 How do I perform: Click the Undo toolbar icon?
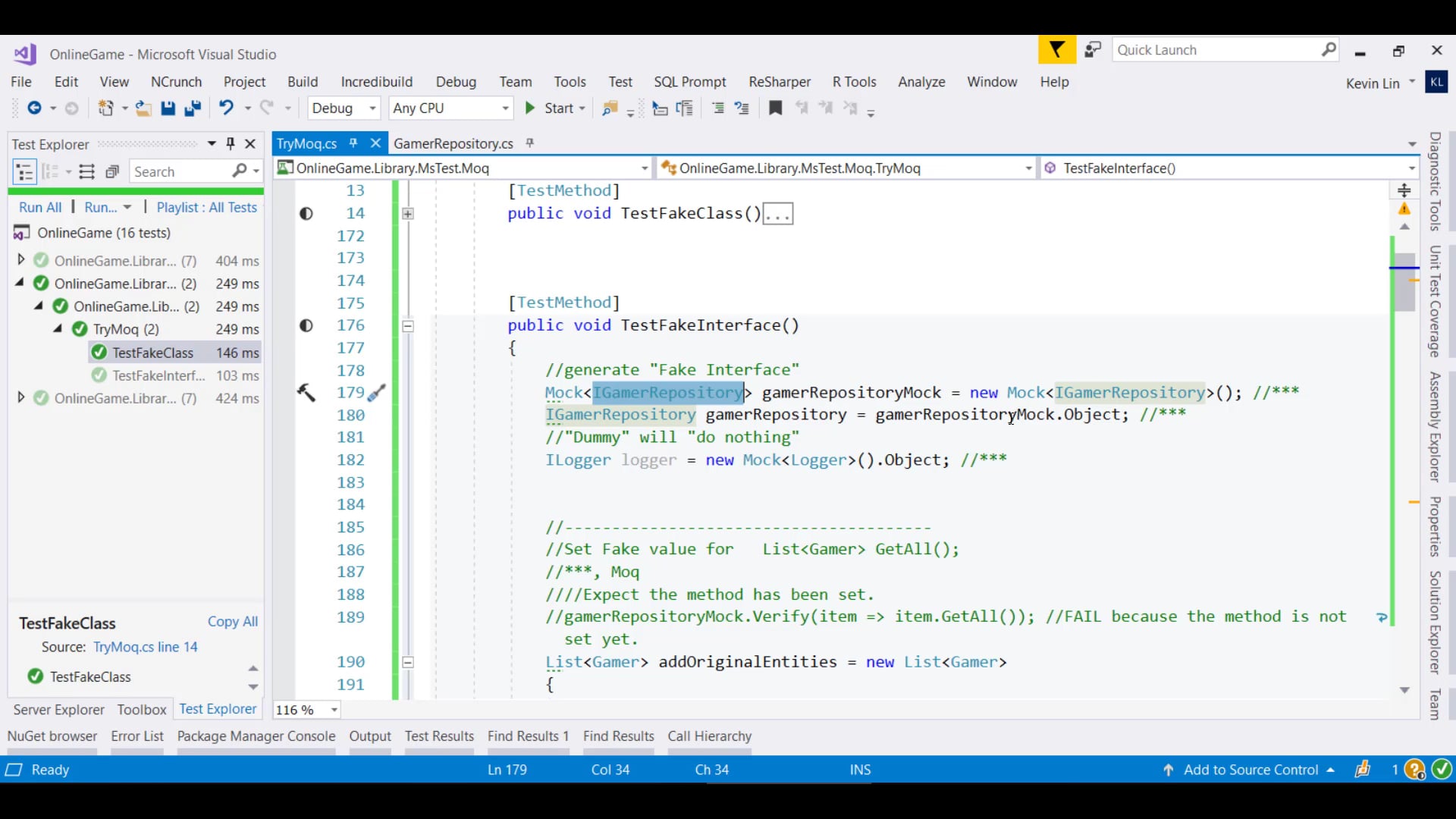[x=227, y=108]
